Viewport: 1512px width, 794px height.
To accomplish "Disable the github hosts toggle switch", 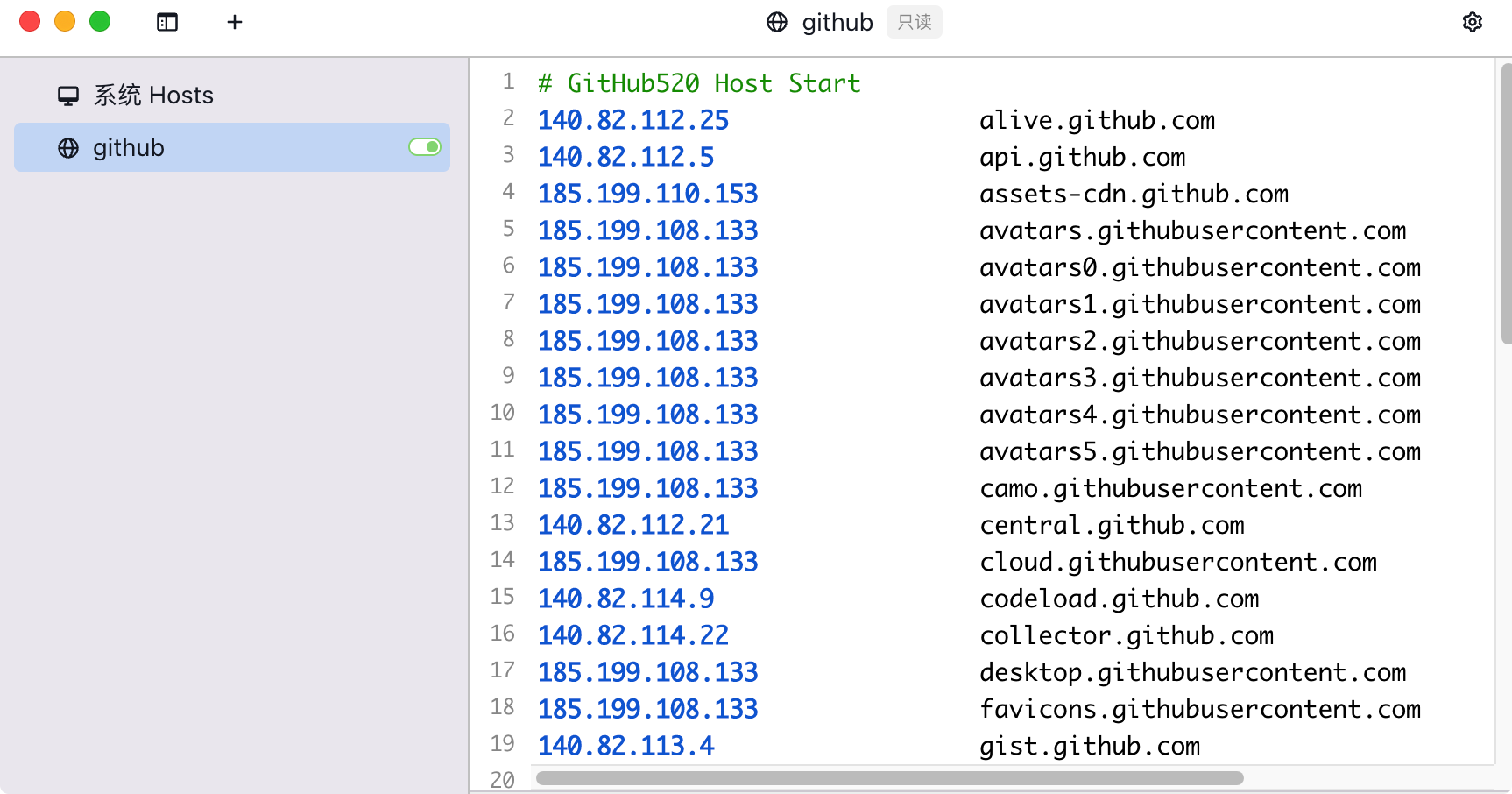I will point(425,147).
